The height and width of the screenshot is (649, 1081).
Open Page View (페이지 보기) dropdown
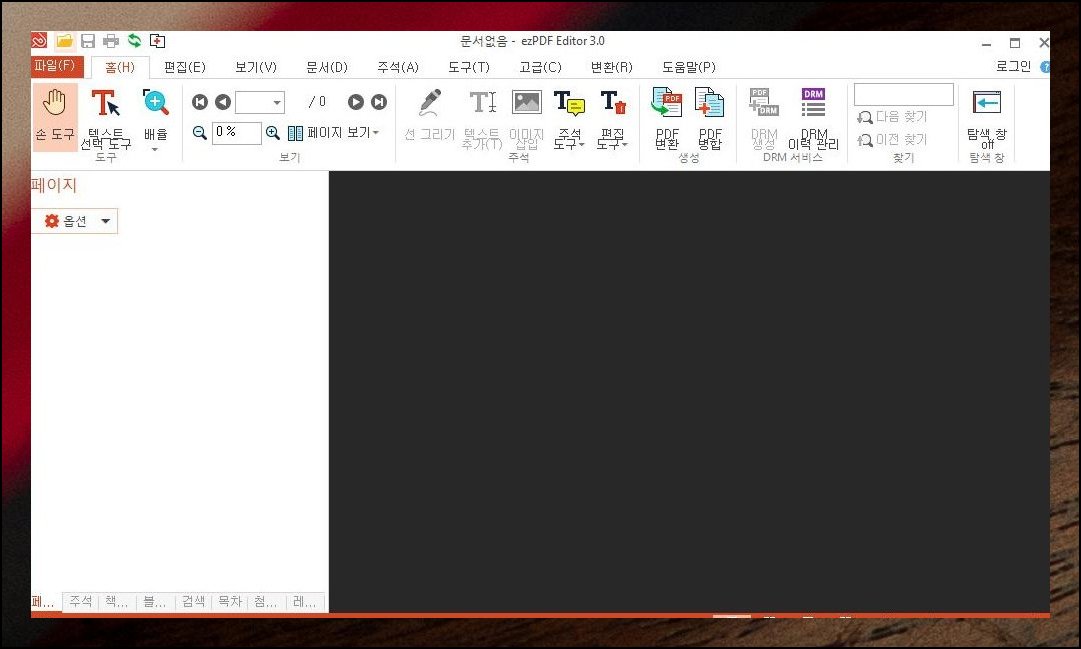click(334, 132)
